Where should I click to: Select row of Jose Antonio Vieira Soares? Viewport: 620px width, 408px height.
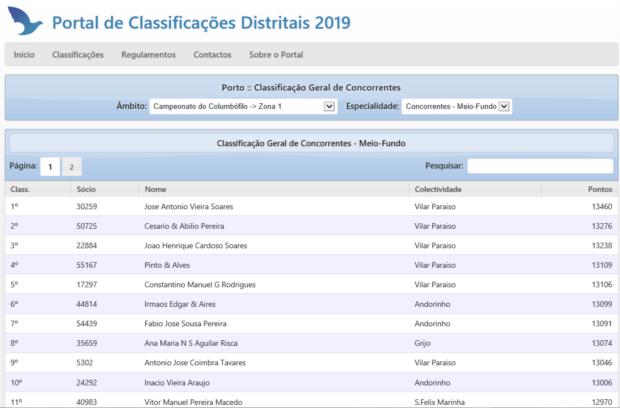[x=196, y=207]
